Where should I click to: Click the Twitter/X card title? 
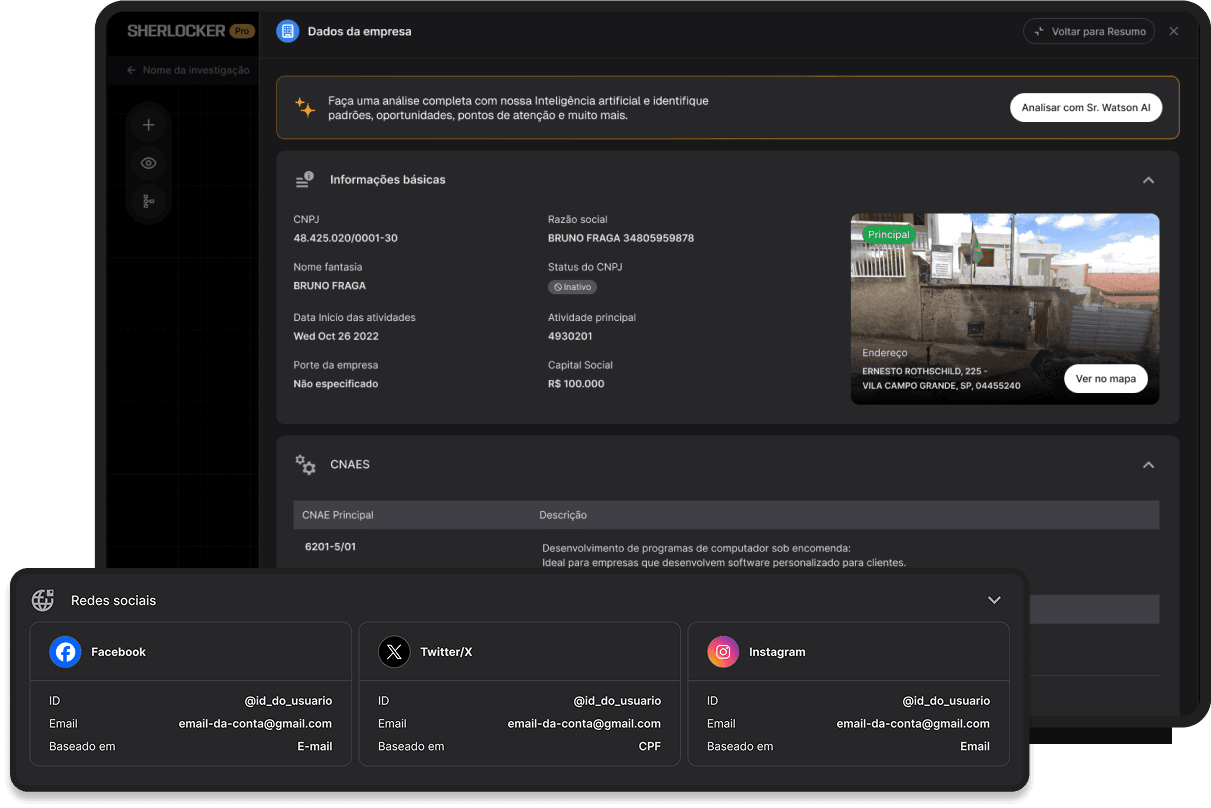click(446, 652)
